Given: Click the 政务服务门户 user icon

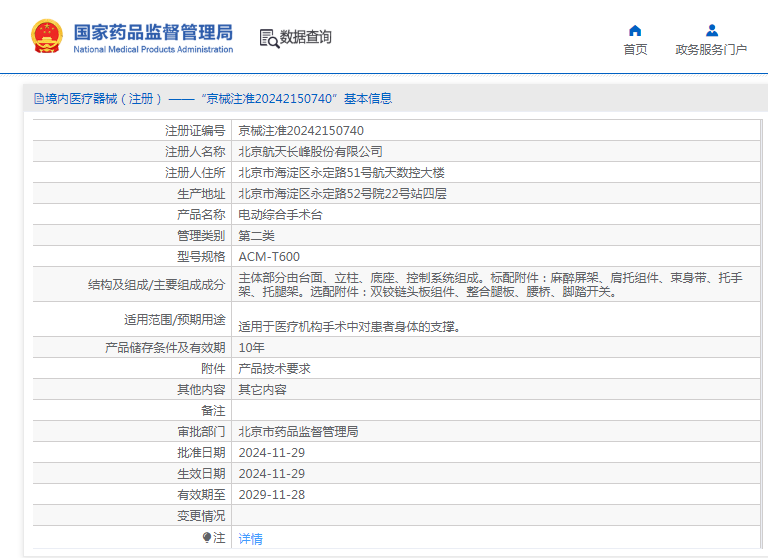Looking at the screenshot, I should tap(712, 31).
